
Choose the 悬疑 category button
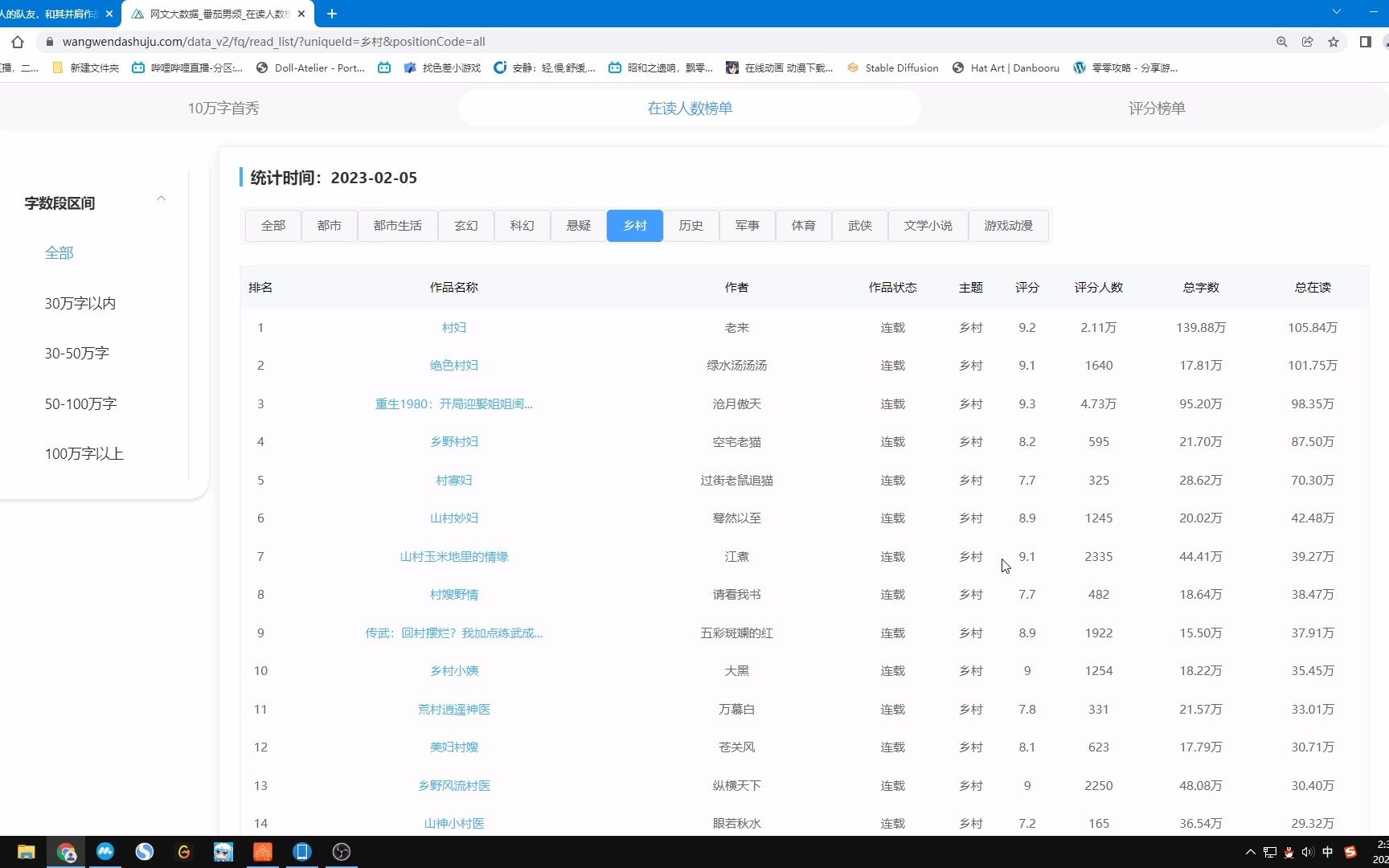click(579, 226)
